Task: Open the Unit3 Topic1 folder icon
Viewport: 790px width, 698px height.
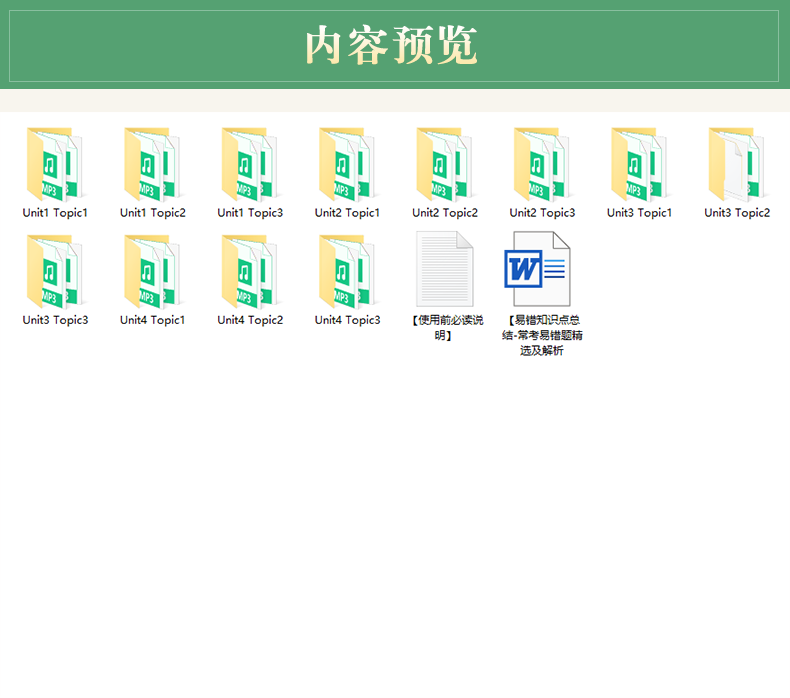Action: point(639,164)
